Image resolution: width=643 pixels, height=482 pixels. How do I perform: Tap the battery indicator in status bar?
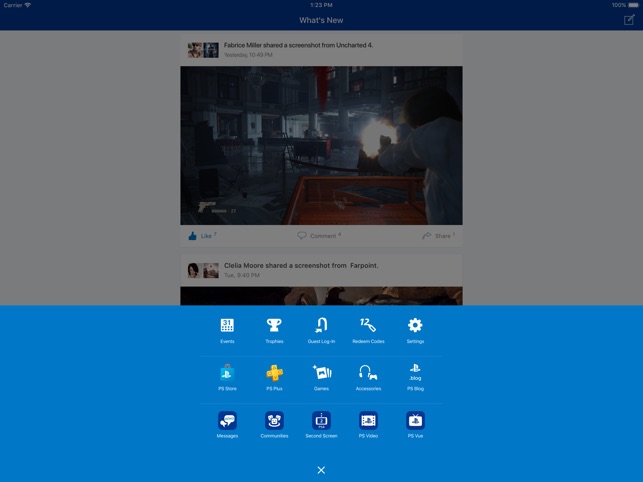tap(634, 5)
